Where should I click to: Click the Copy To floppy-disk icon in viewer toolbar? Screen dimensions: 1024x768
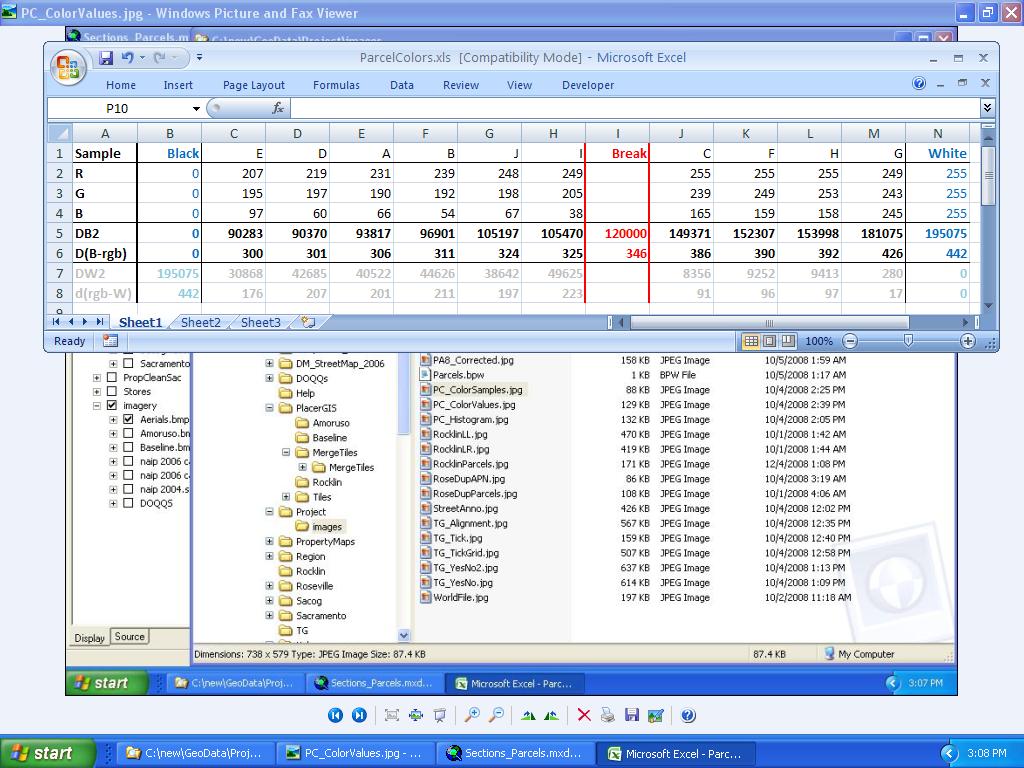[x=632, y=715]
